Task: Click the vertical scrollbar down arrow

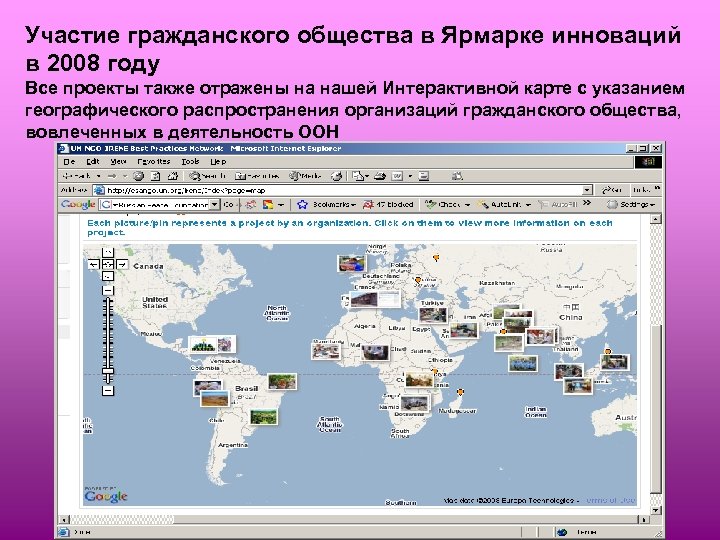Action: (x=656, y=510)
